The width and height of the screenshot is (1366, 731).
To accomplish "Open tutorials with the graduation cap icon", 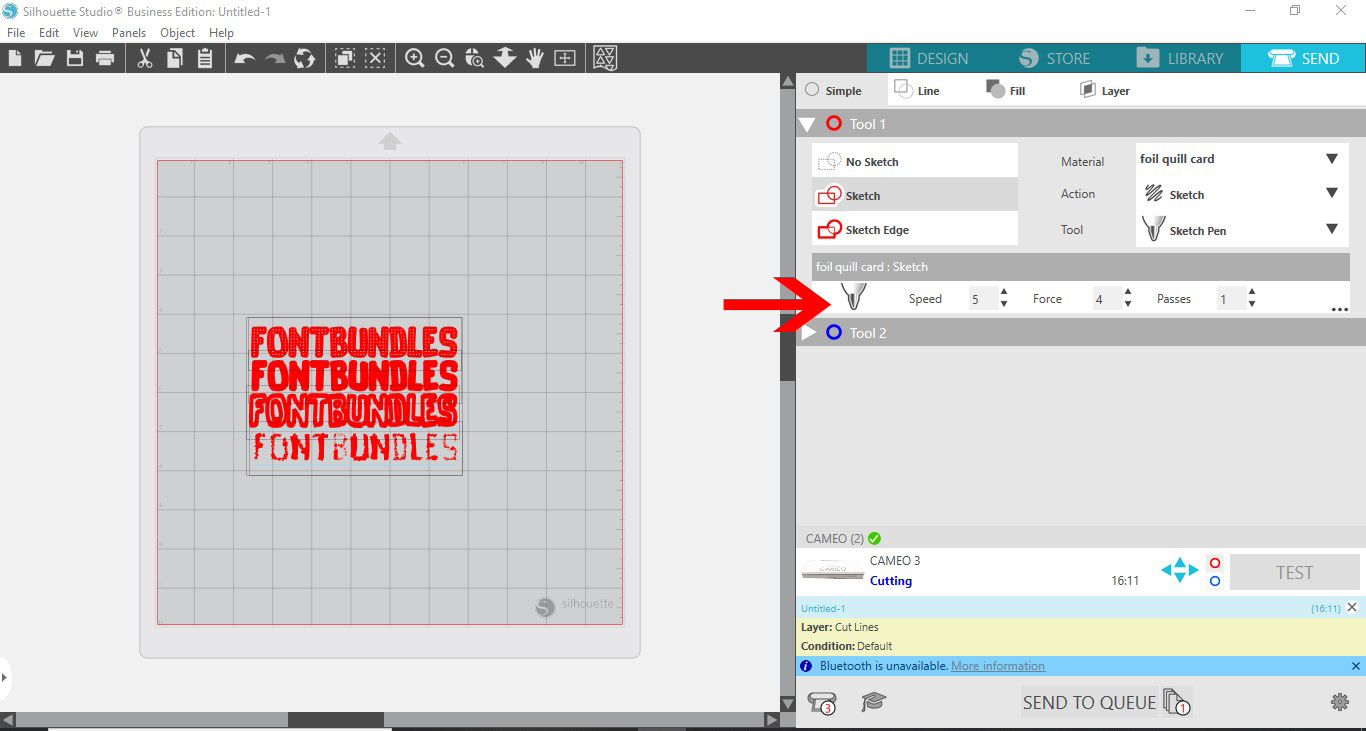I will [x=874, y=701].
